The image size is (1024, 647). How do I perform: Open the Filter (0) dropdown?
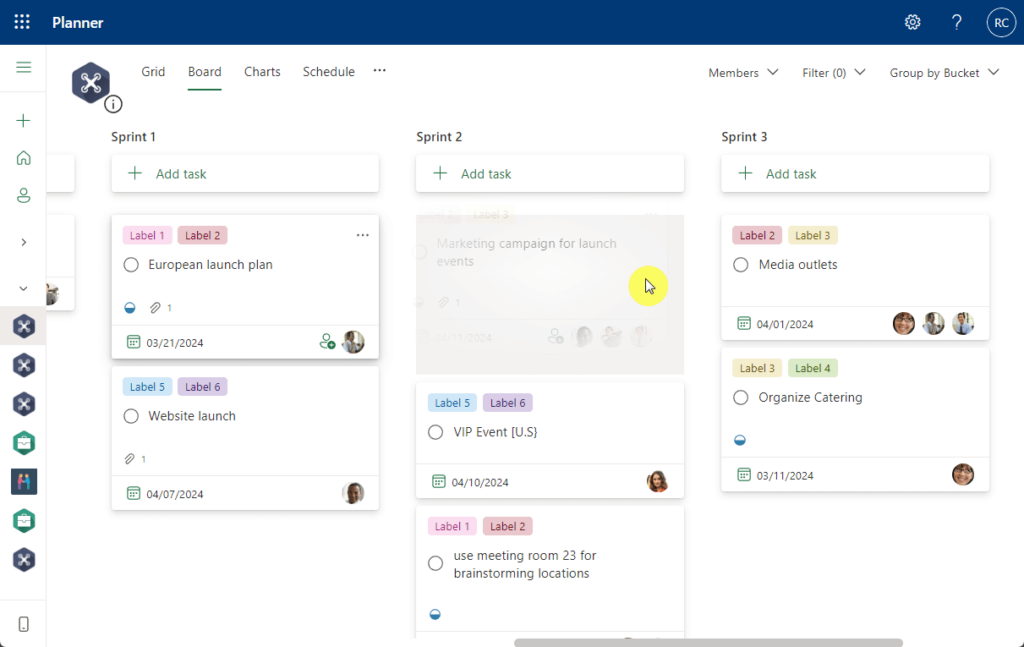click(x=834, y=72)
